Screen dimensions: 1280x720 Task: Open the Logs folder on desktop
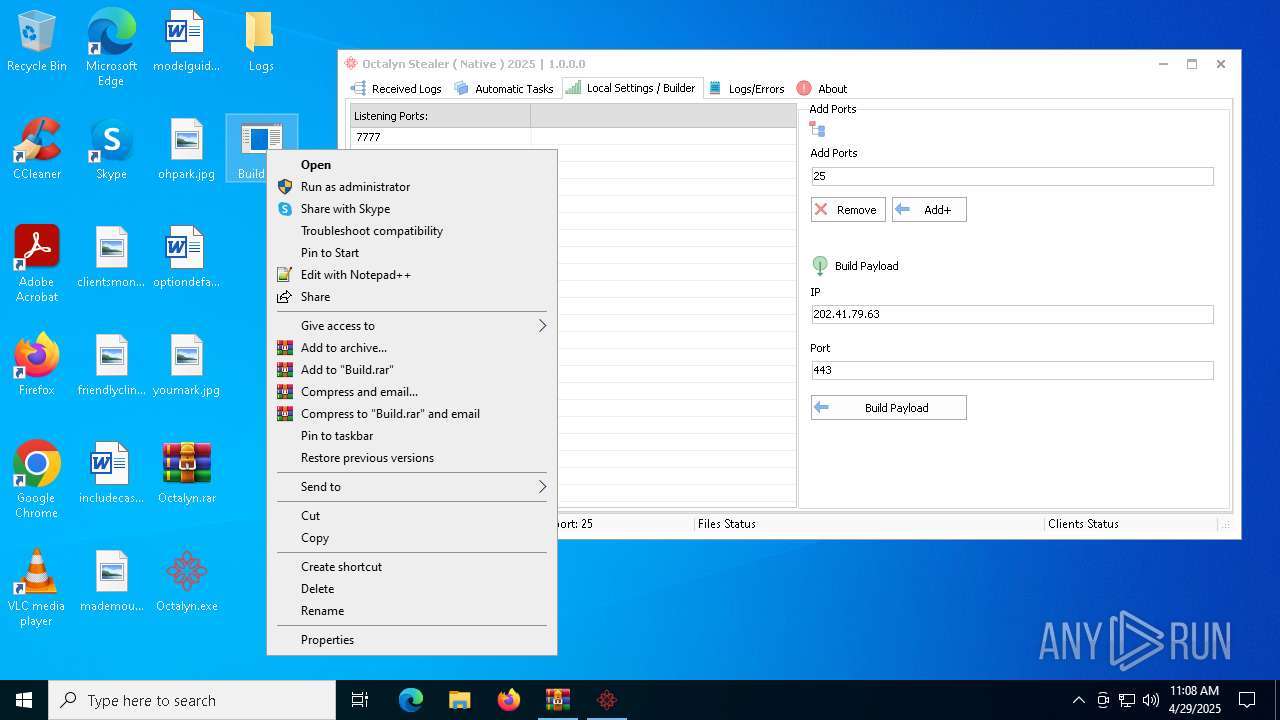261,42
